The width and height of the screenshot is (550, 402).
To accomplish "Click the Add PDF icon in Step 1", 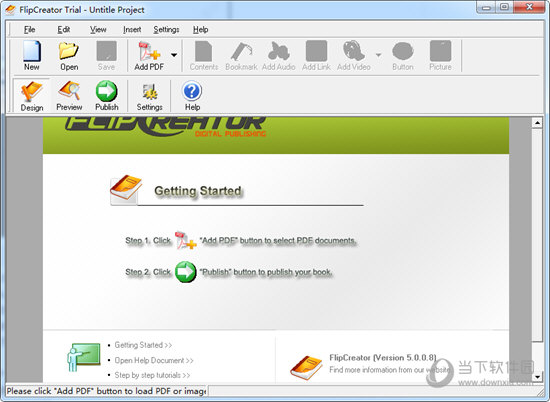I will [x=186, y=241].
